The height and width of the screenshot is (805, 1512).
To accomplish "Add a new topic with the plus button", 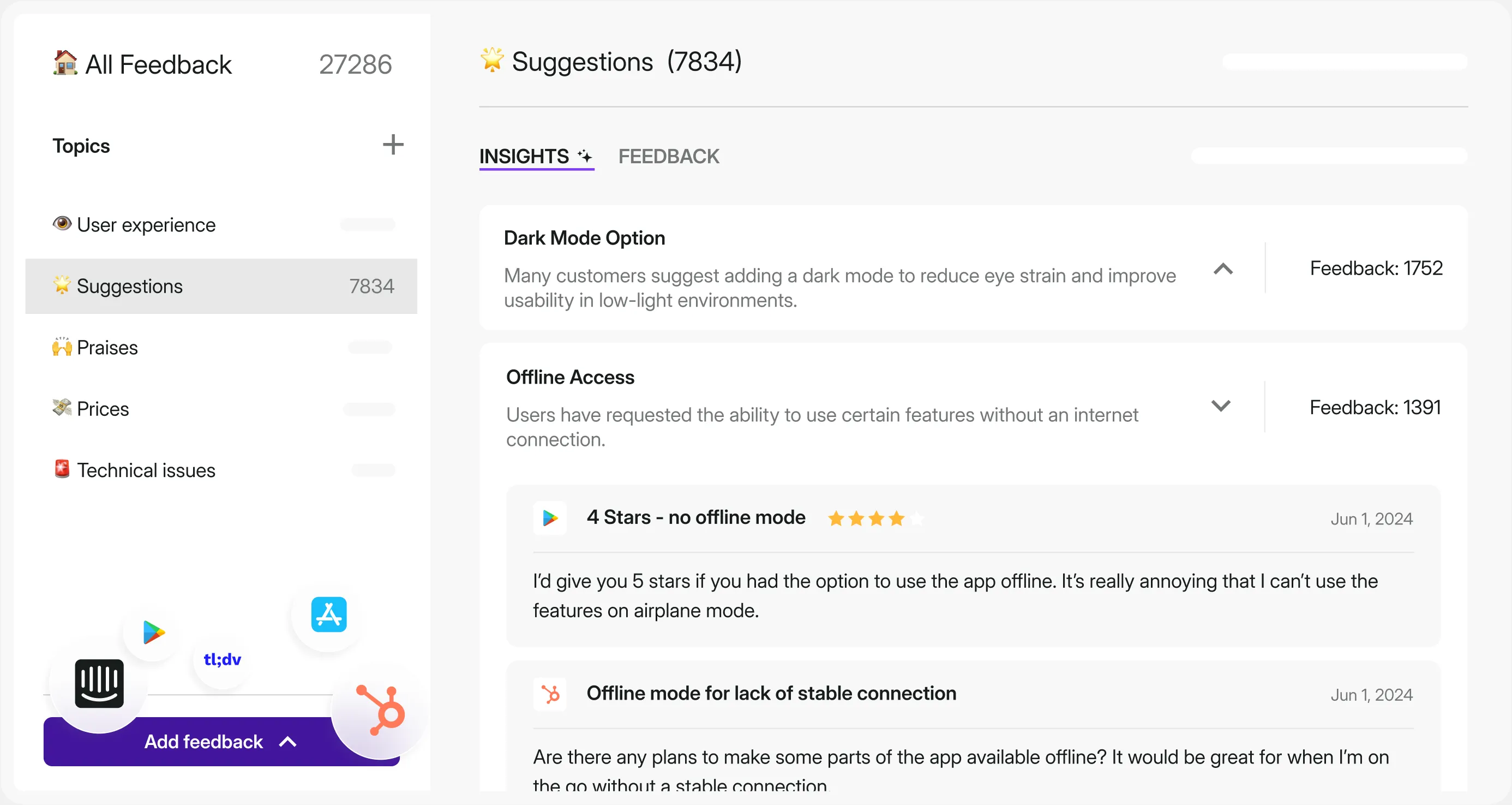I will click(x=393, y=145).
